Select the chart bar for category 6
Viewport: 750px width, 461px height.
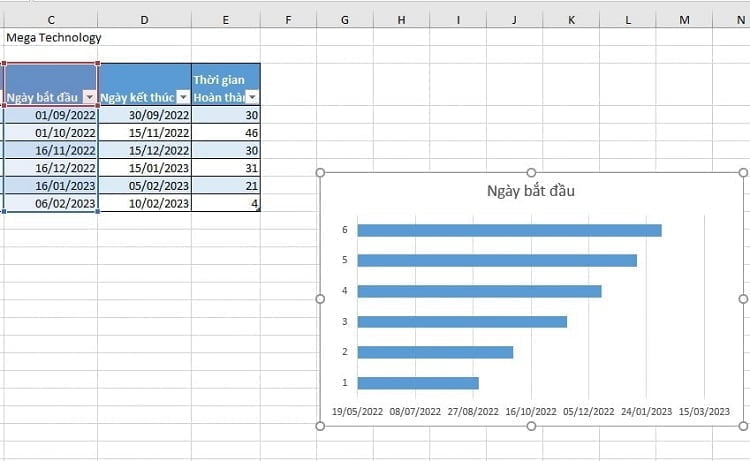coord(509,230)
